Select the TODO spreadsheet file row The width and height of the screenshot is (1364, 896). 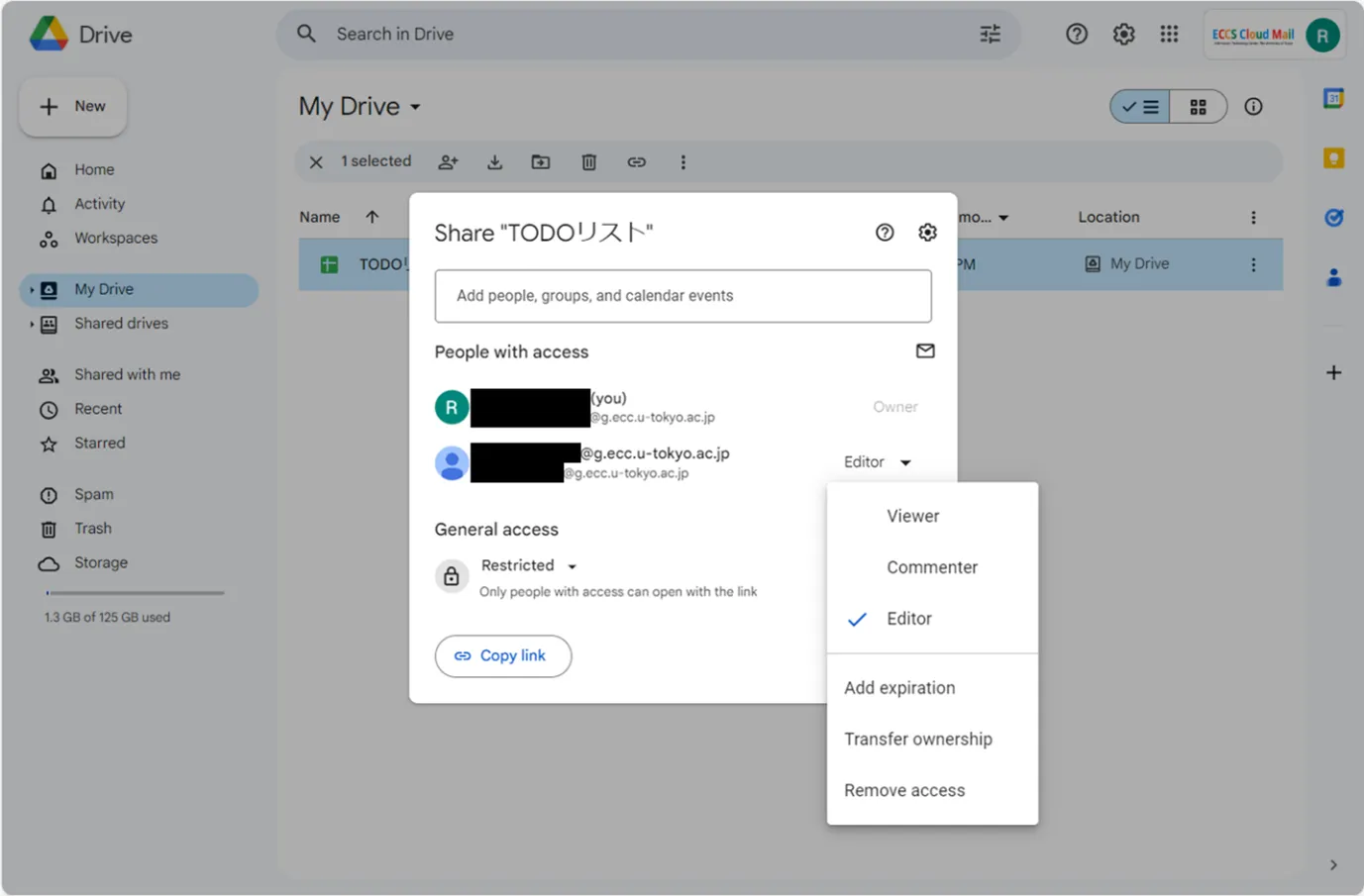click(790, 264)
